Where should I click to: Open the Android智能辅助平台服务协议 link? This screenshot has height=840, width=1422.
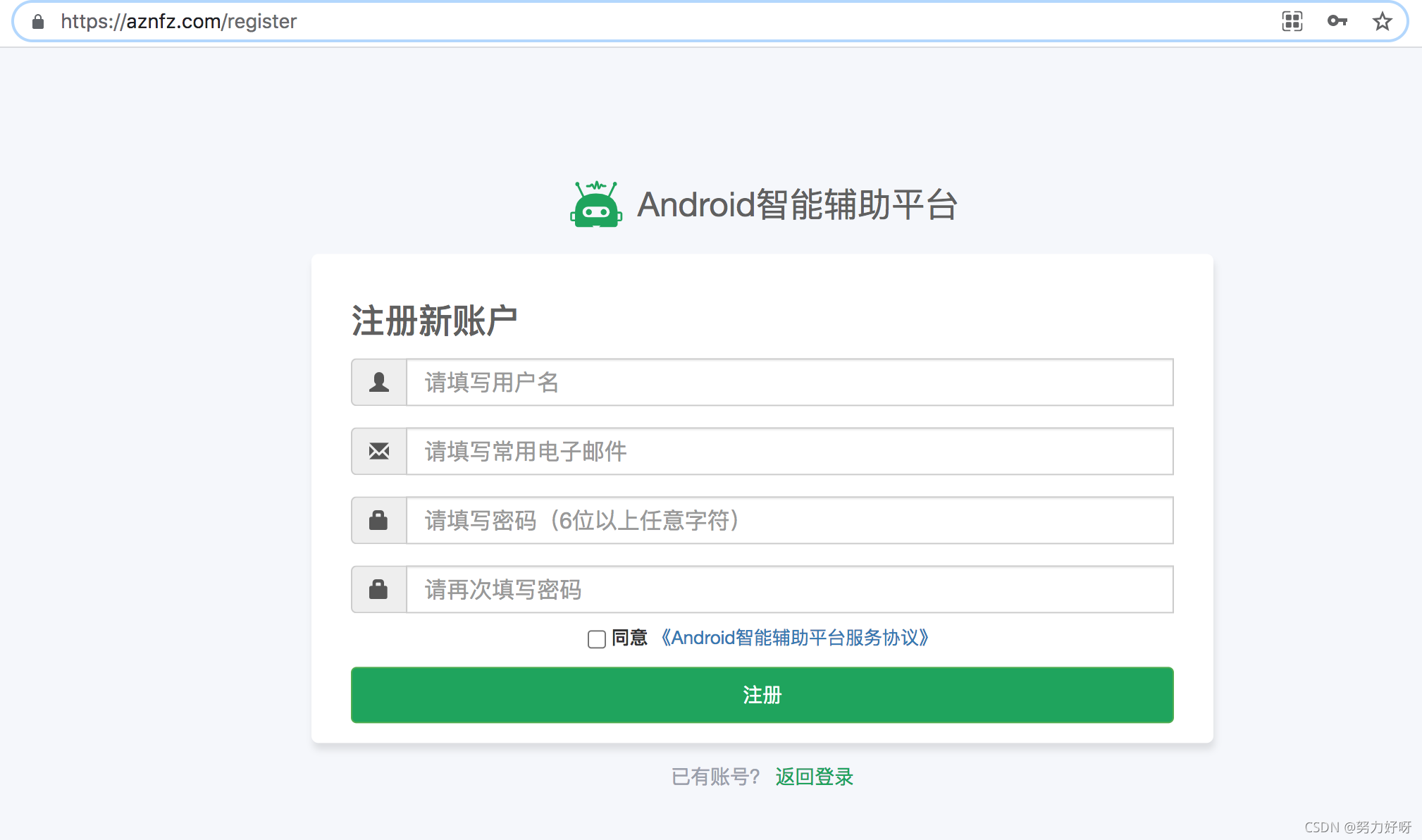(795, 638)
